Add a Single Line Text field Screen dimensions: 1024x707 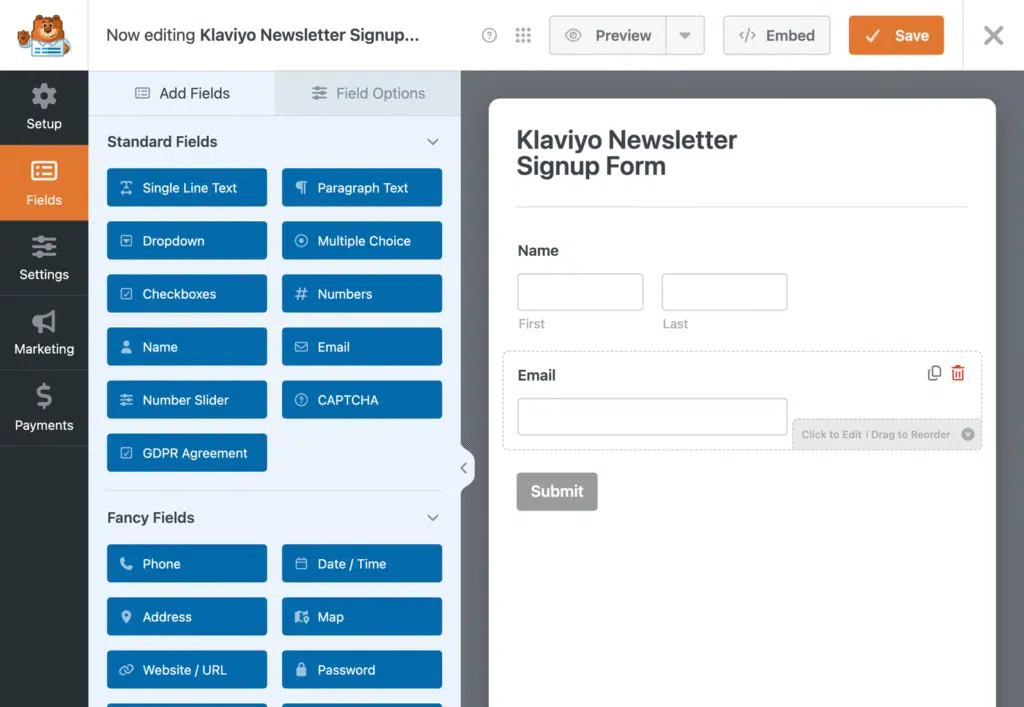pos(187,187)
